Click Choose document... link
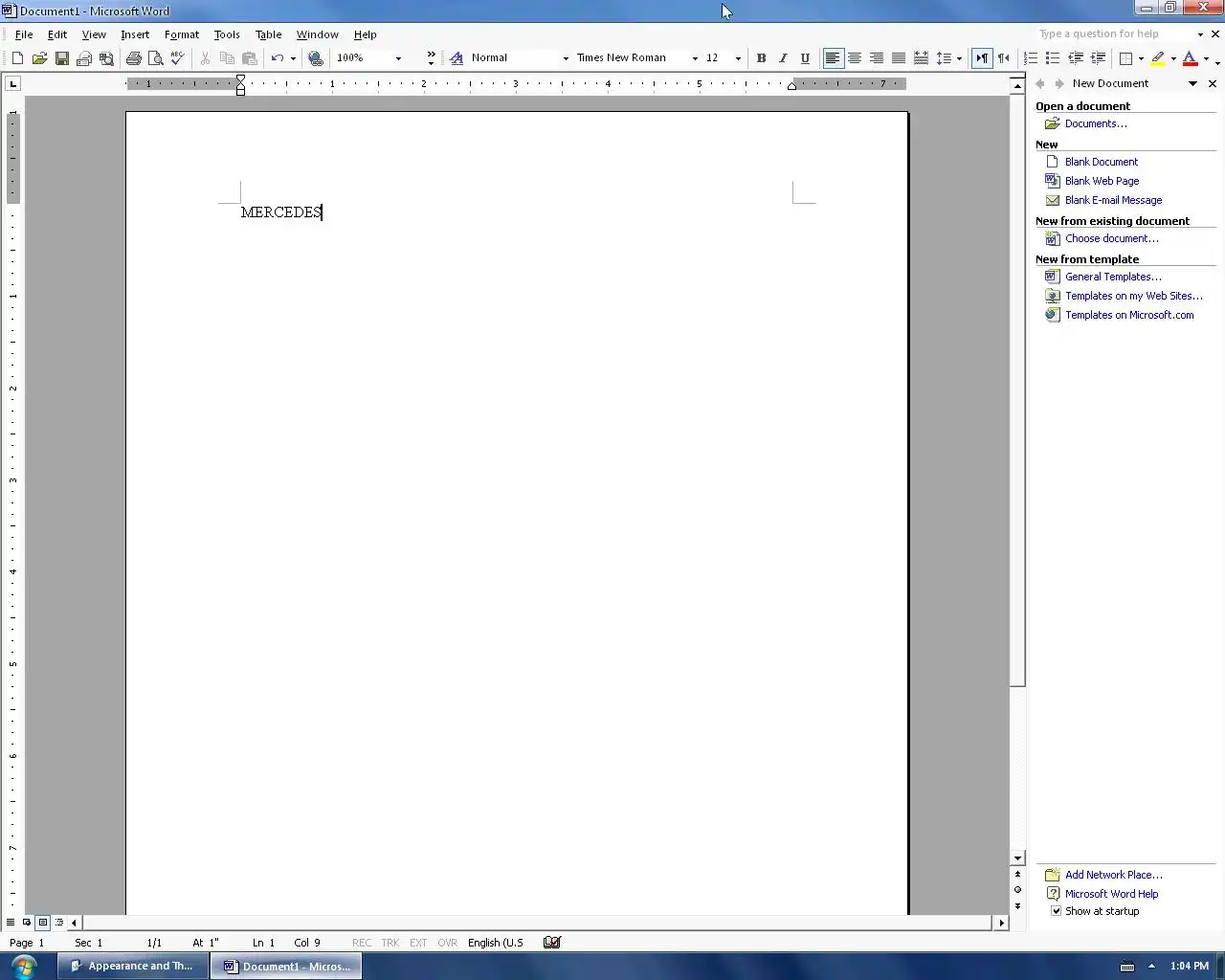 click(1111, 238)
